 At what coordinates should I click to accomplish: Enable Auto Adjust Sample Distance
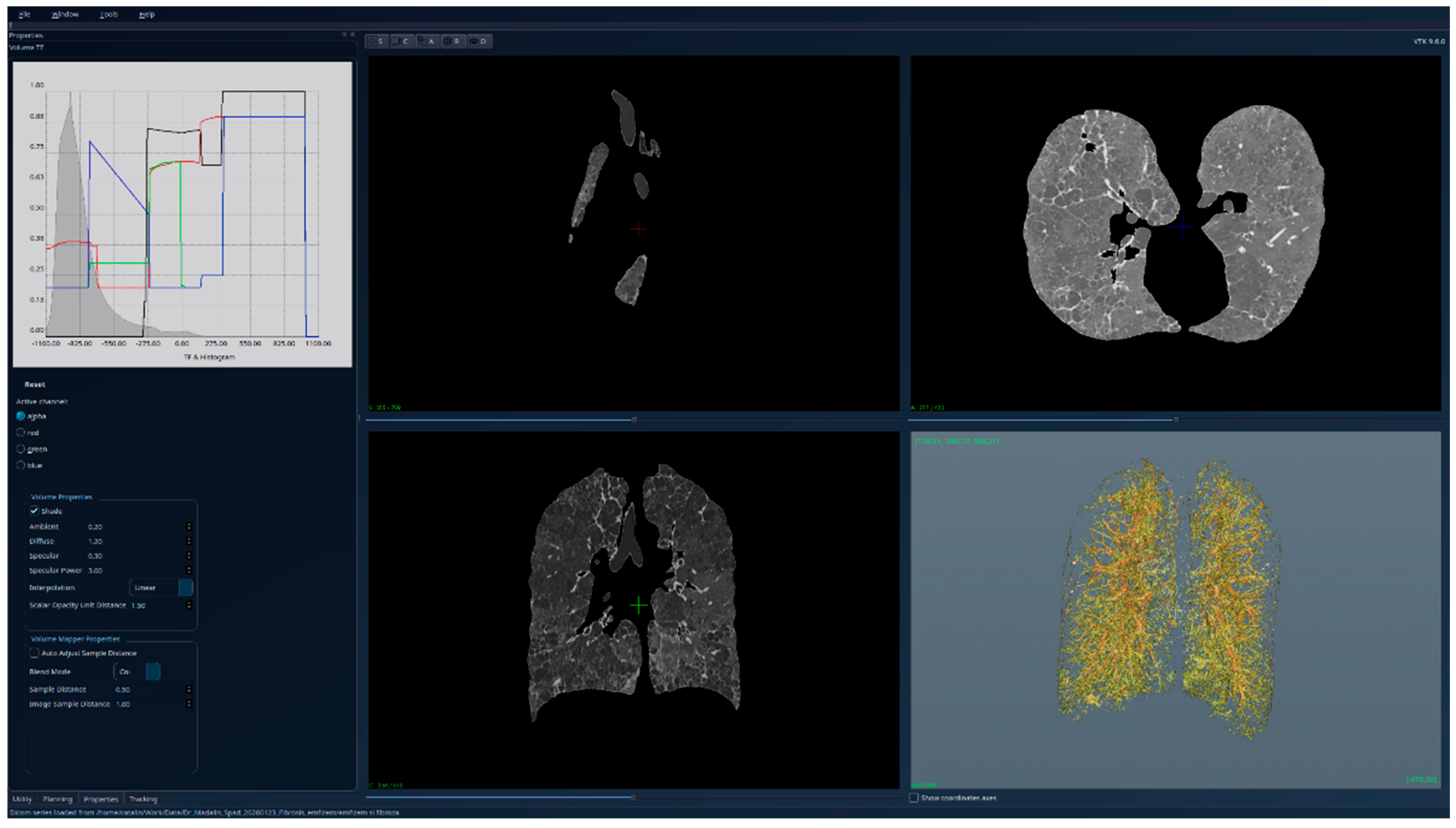tap(34, 653)
